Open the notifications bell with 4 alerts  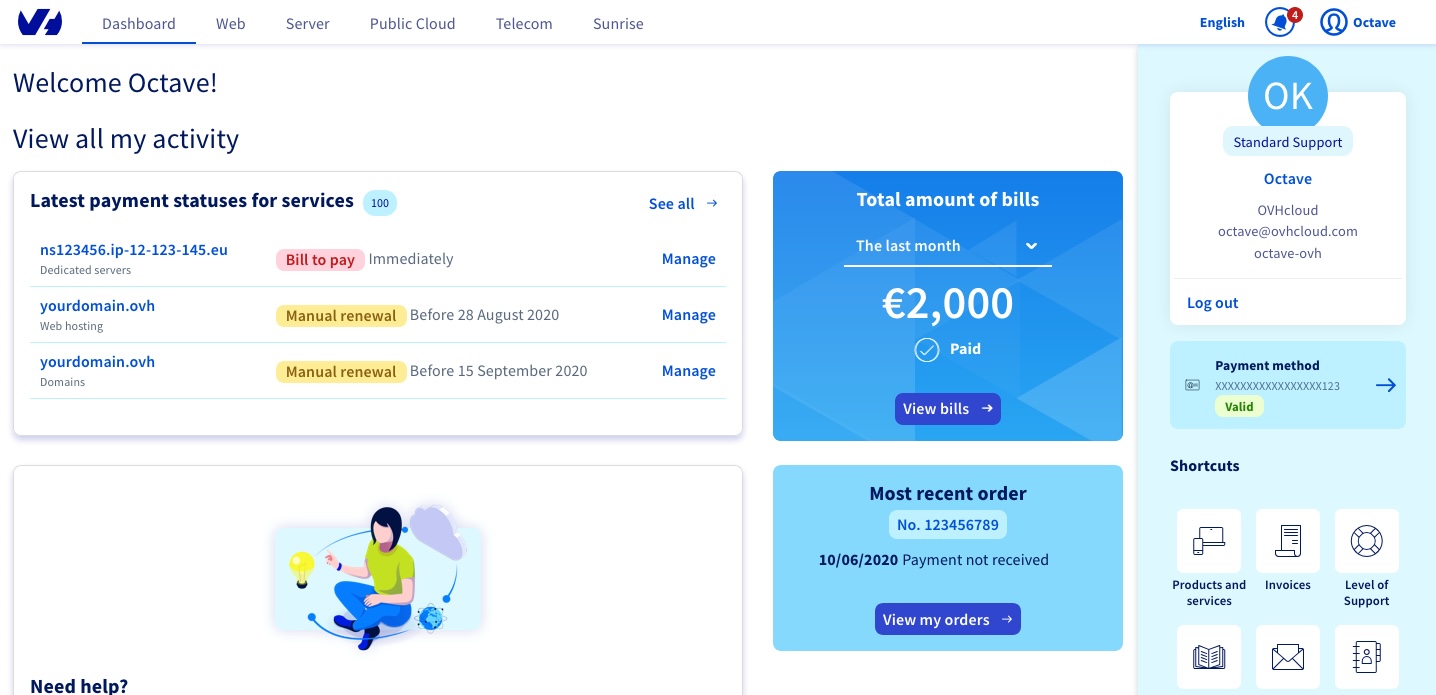click(x=1279, y=22)
